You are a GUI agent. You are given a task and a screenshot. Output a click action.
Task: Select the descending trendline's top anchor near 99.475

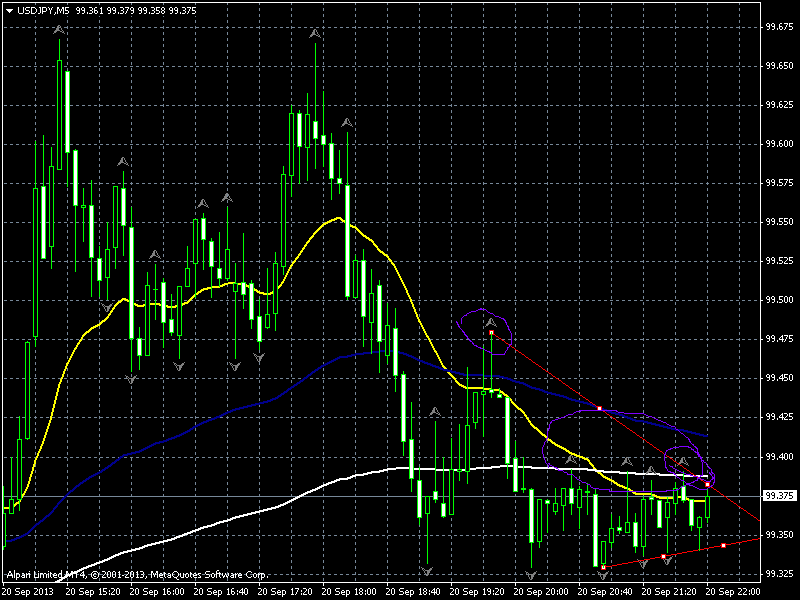click(491, 333)
